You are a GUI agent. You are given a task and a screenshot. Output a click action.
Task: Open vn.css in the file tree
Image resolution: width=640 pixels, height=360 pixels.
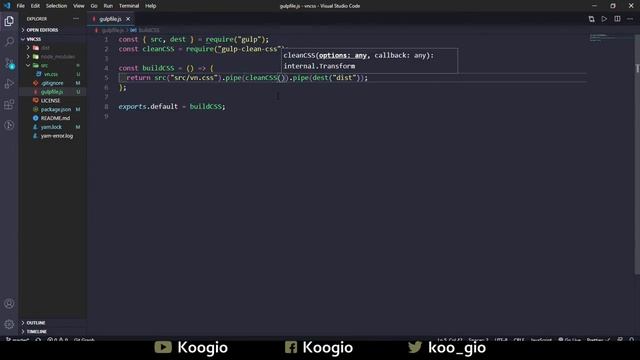(51, 74)
